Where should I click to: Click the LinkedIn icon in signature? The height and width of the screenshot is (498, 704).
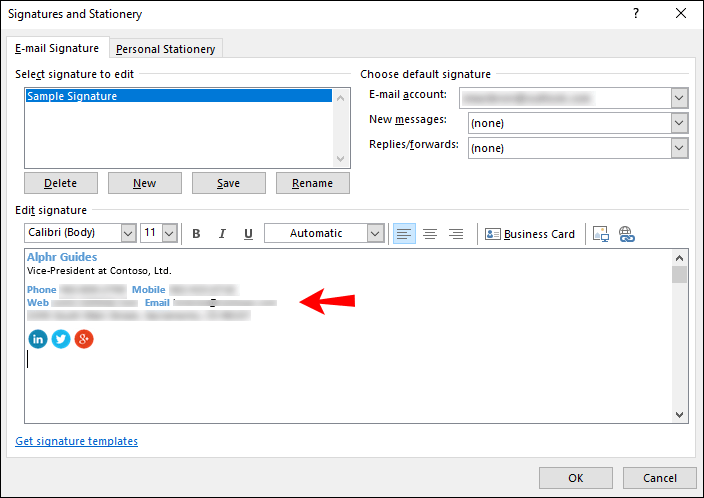click(x=38, y=339)
